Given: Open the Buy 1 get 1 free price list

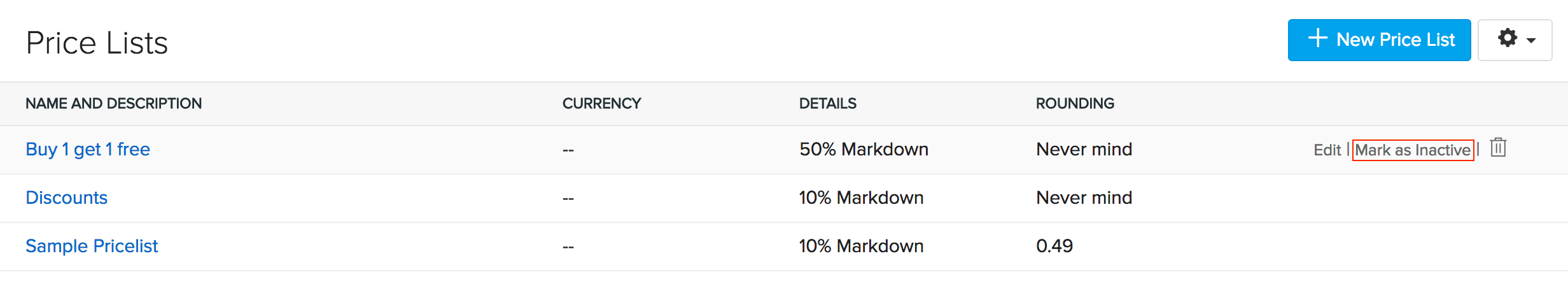Looking at the screenshot, I should (x=88, y=149).
